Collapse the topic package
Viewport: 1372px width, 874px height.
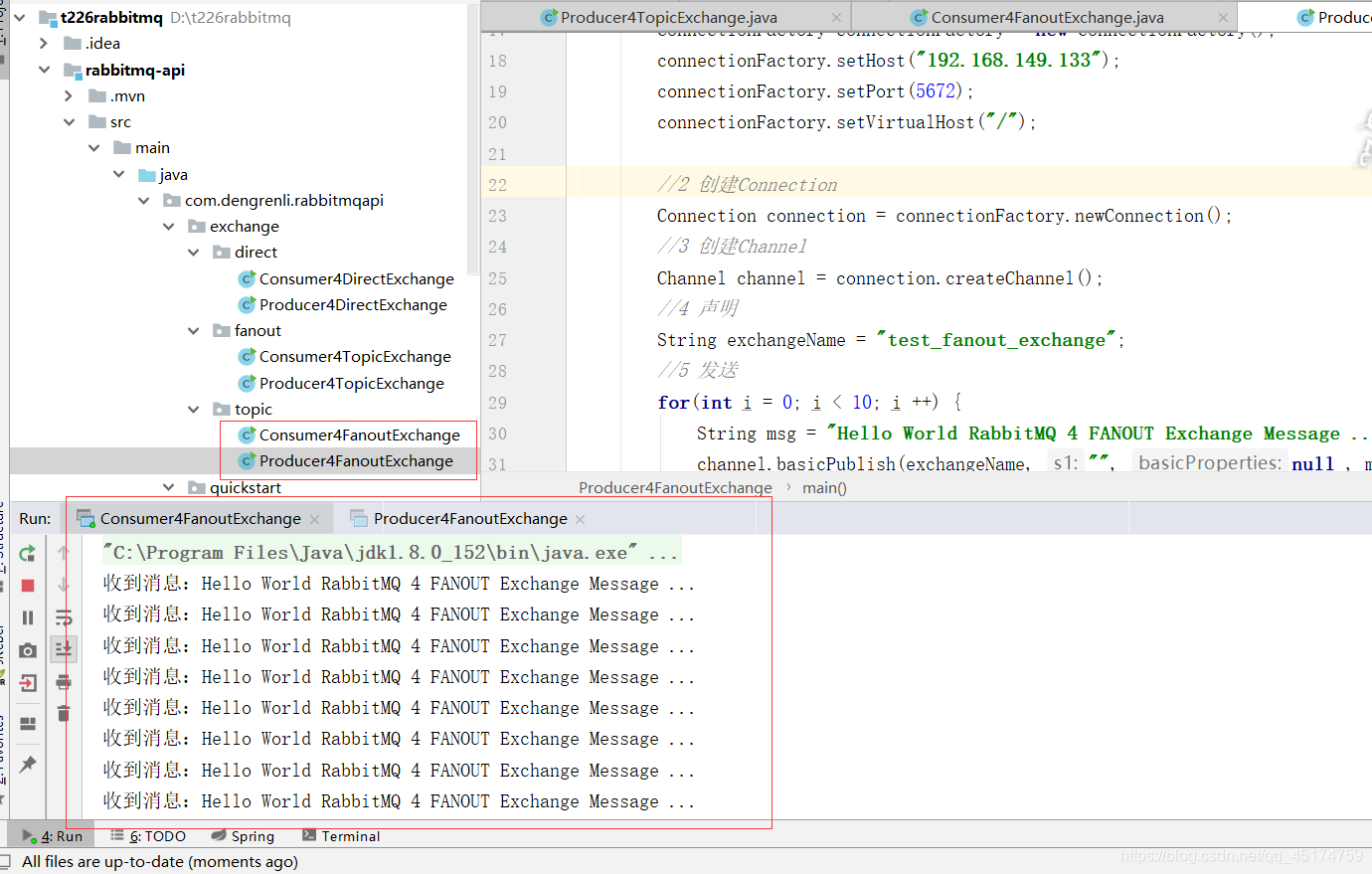click(193, 409)
